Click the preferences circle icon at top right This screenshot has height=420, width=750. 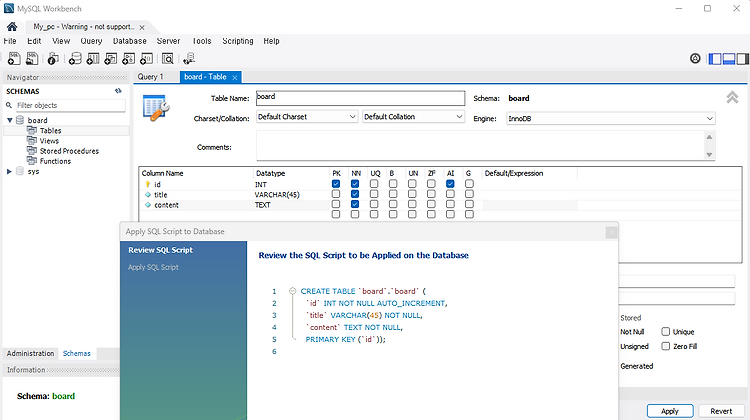tap(695, 58)
